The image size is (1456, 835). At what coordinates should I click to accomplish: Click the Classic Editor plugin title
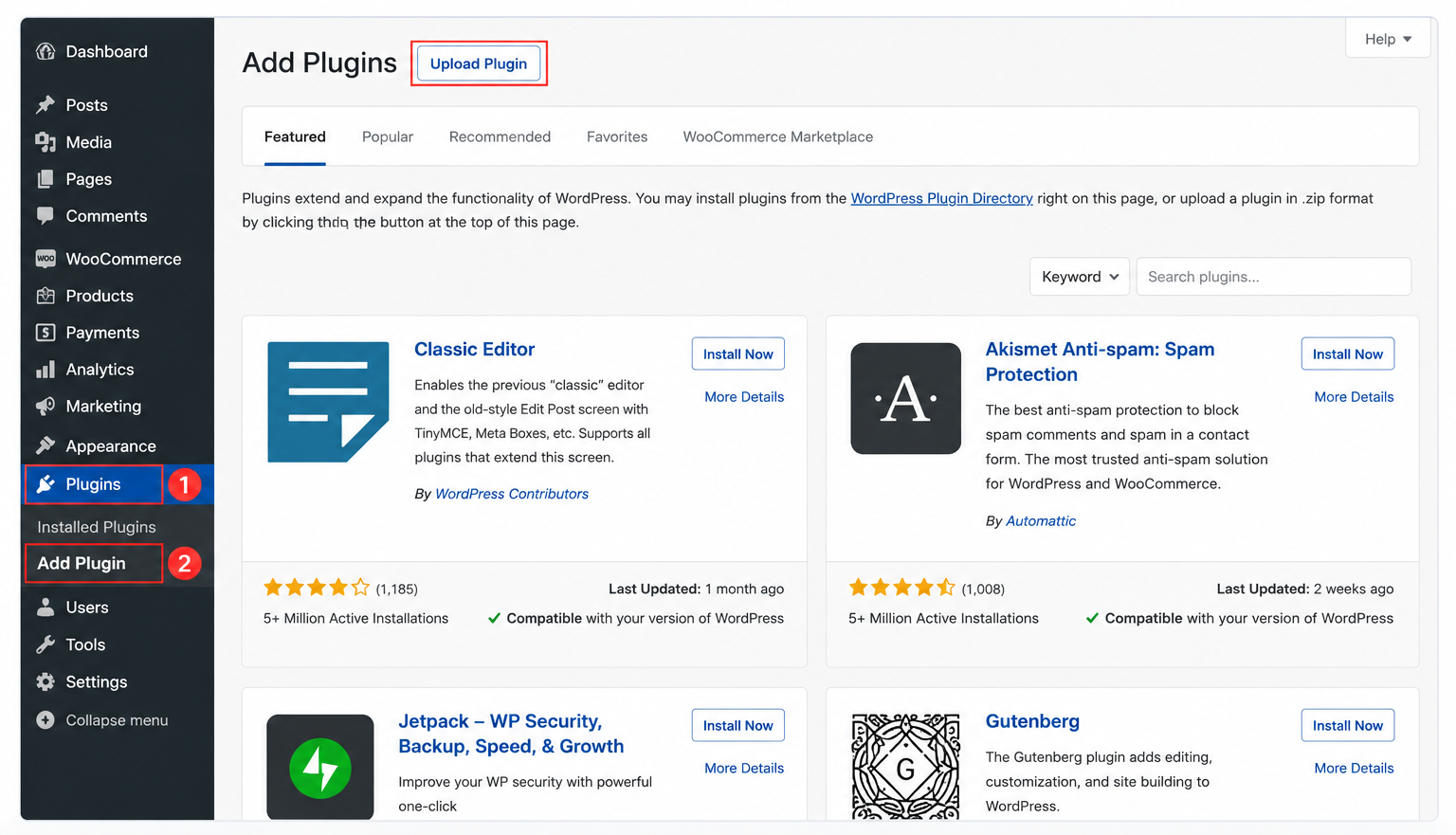(x=474, y=349)
